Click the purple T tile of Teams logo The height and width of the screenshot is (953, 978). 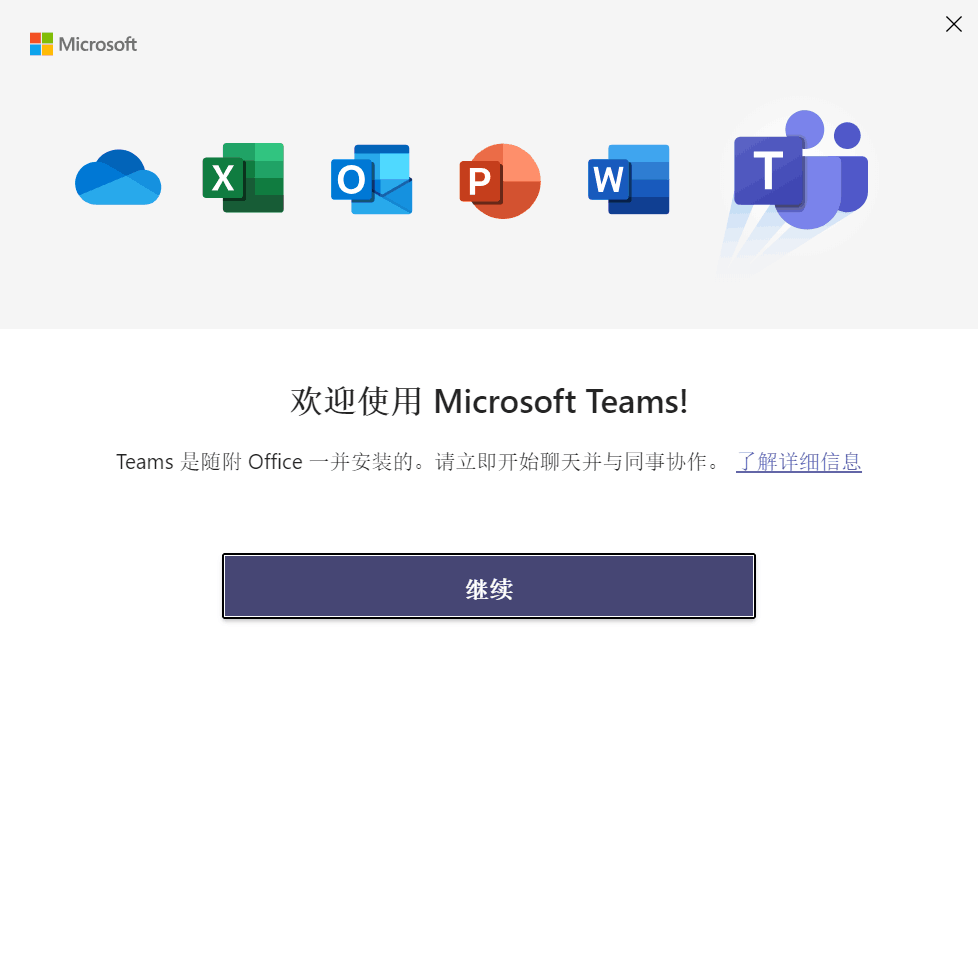point(768,172)
